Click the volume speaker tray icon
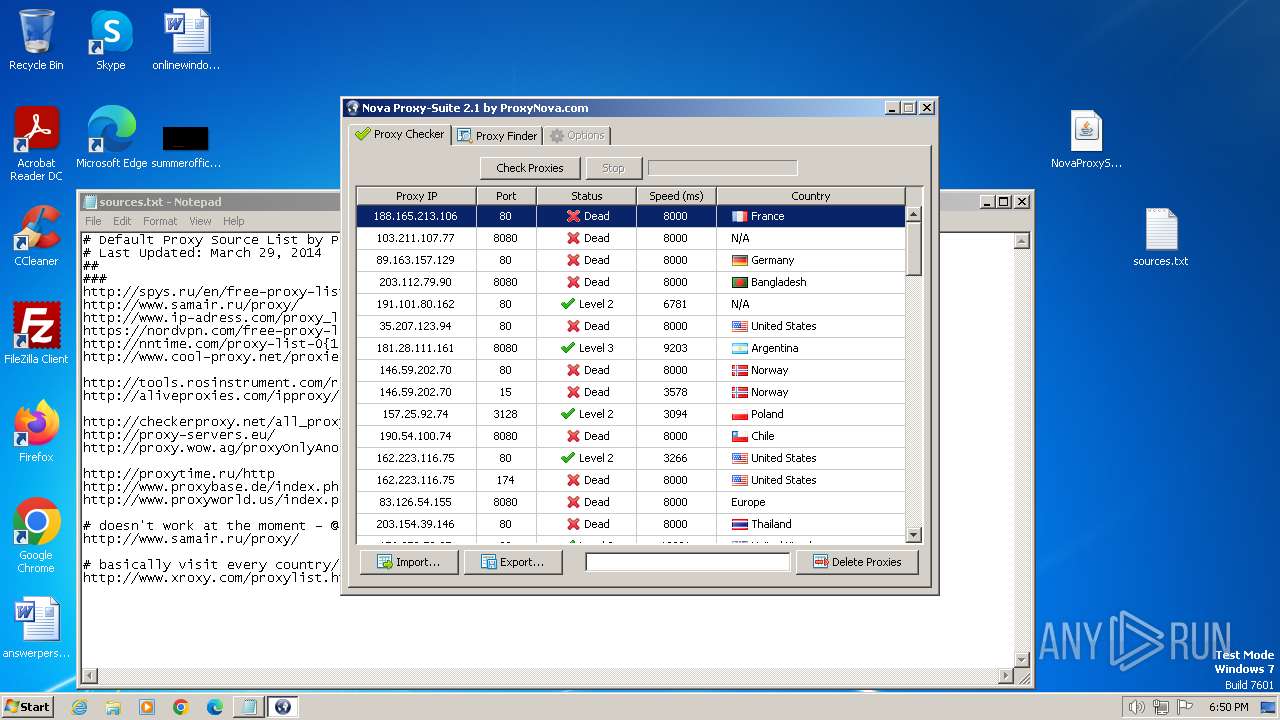 [x=1136, y=707]
